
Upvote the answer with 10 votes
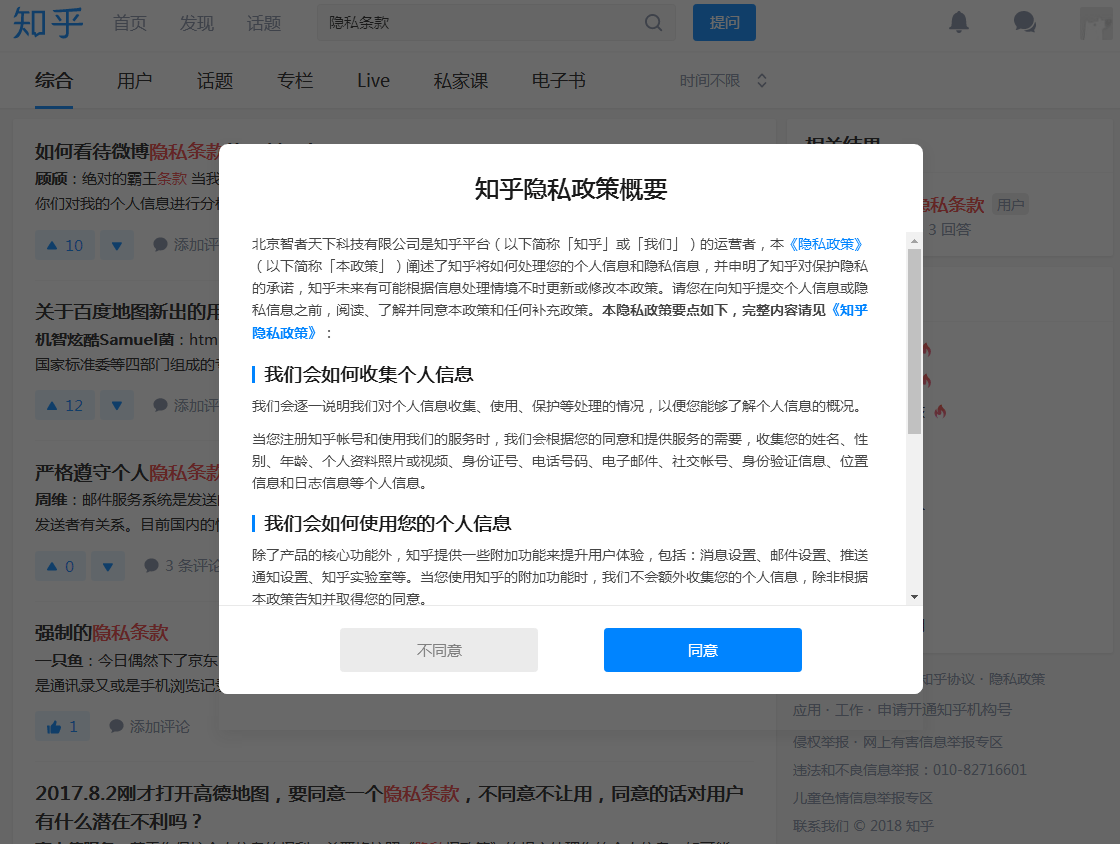(x=65, y=246)
